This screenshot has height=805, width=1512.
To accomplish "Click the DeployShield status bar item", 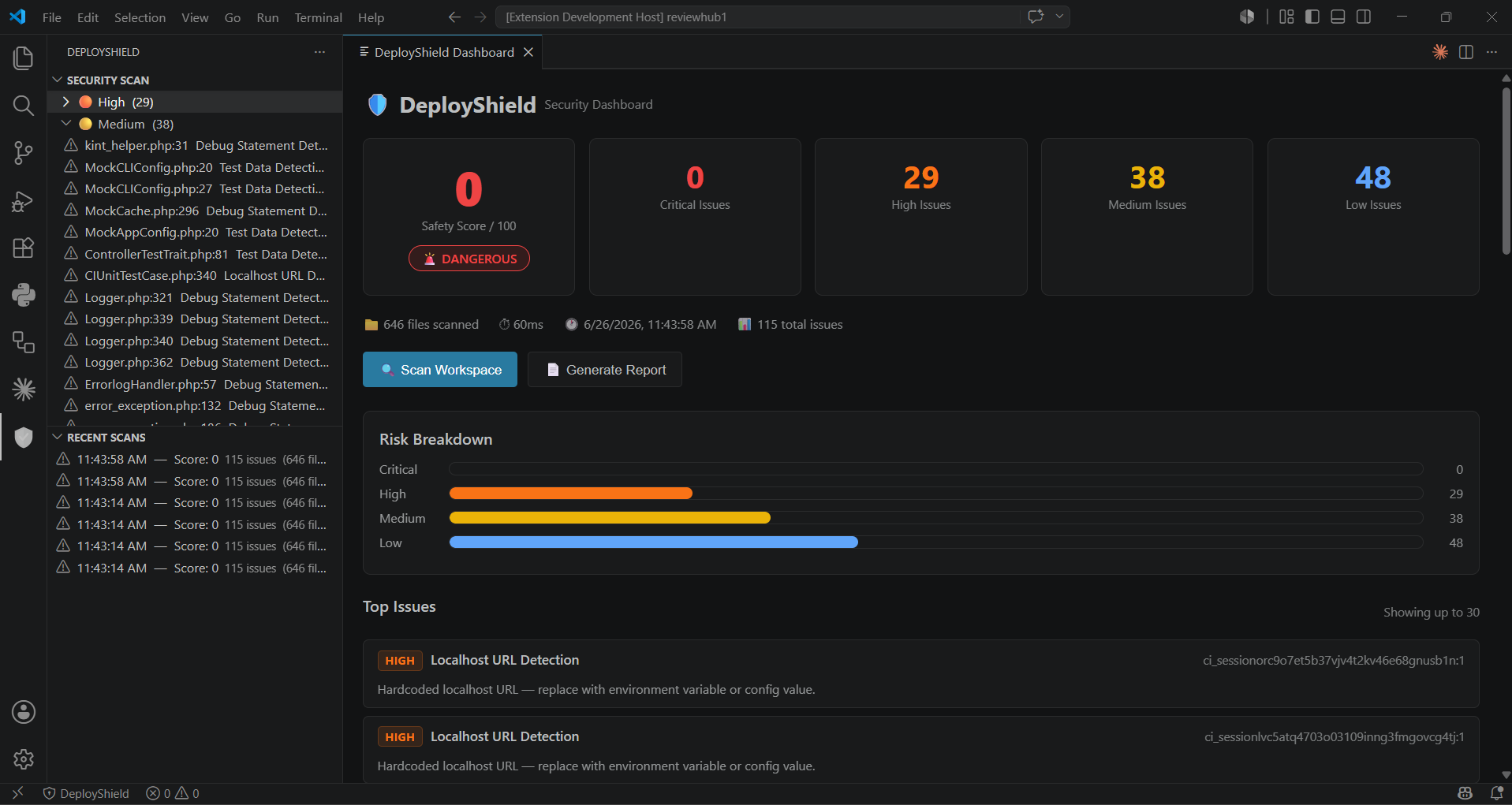I will 86,793.
